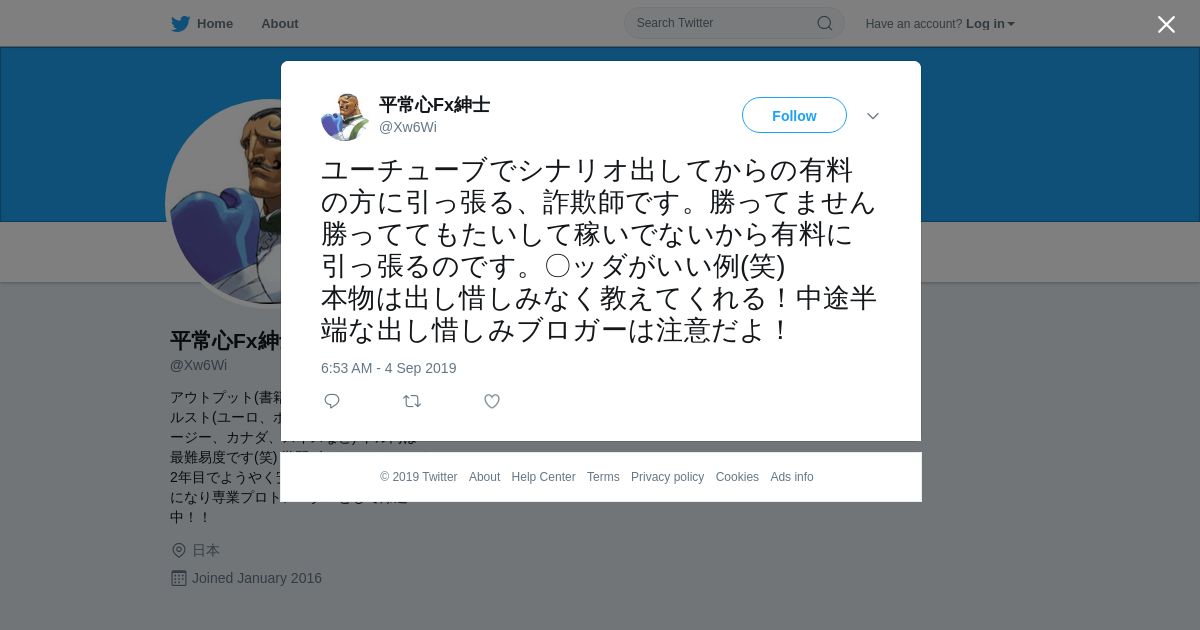Click the Twitter bird logo
The image size is (1200, 630).
[180, 24]
